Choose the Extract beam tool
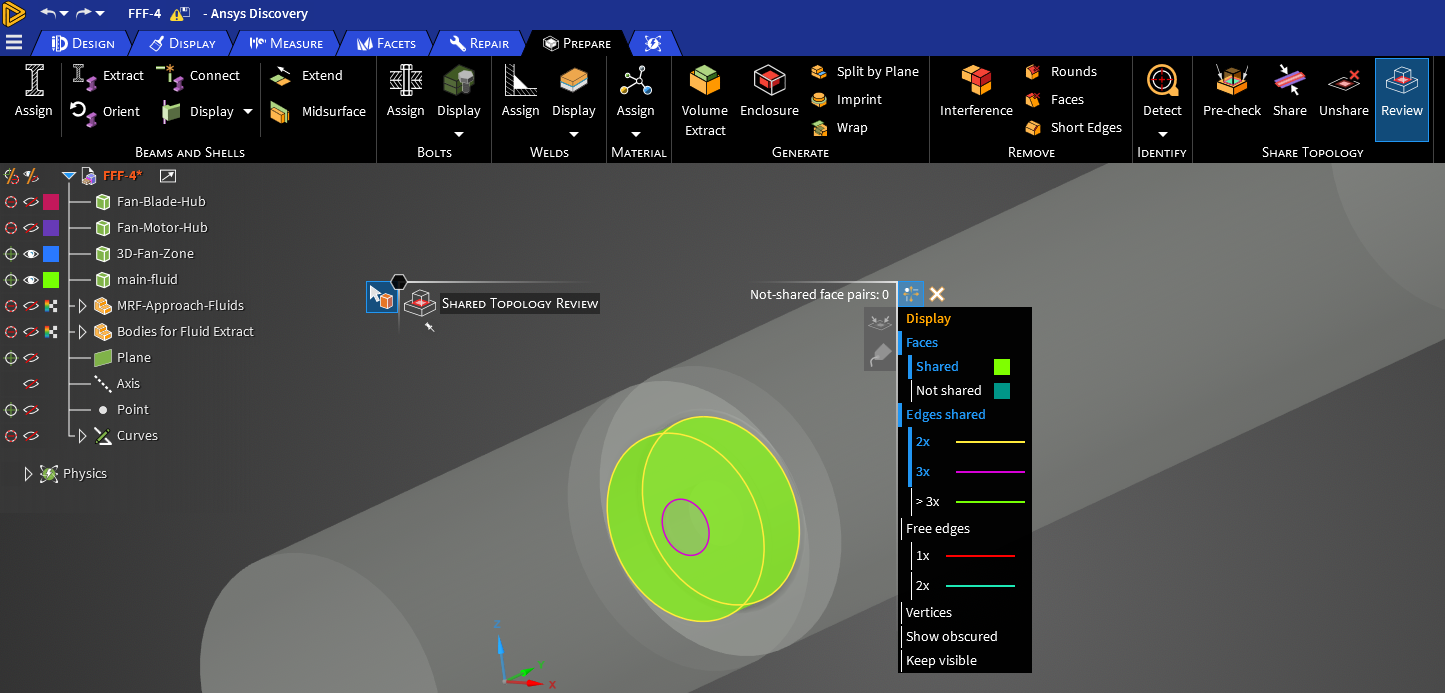Screen dimensions: 1445x693 pyautogui.click(x=108, y=75)
